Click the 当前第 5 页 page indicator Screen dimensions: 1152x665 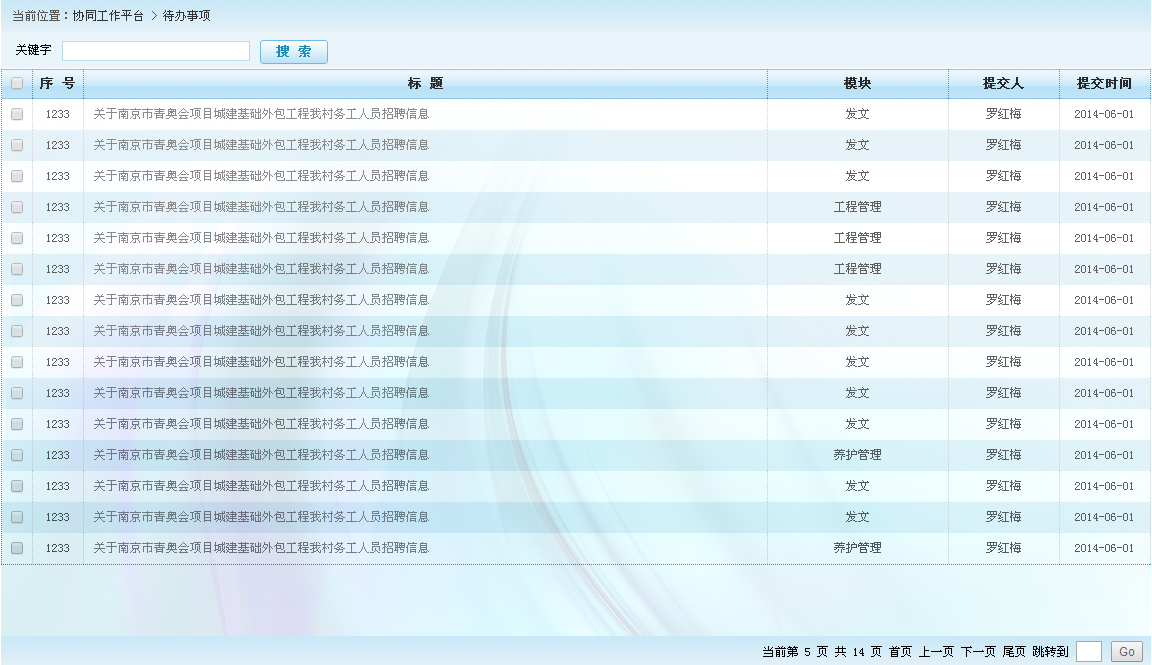pos(795,652)
